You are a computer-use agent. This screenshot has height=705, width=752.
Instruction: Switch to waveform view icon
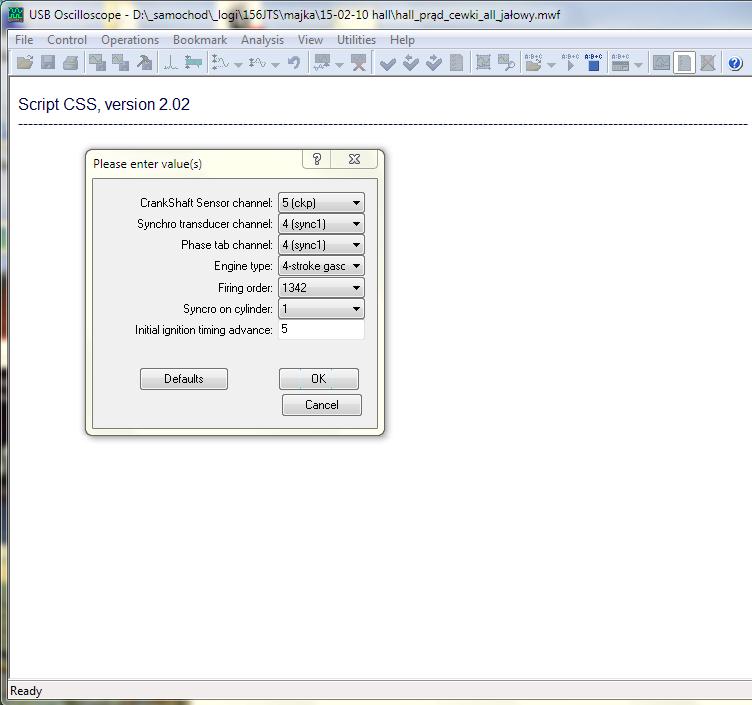[661, 63]
